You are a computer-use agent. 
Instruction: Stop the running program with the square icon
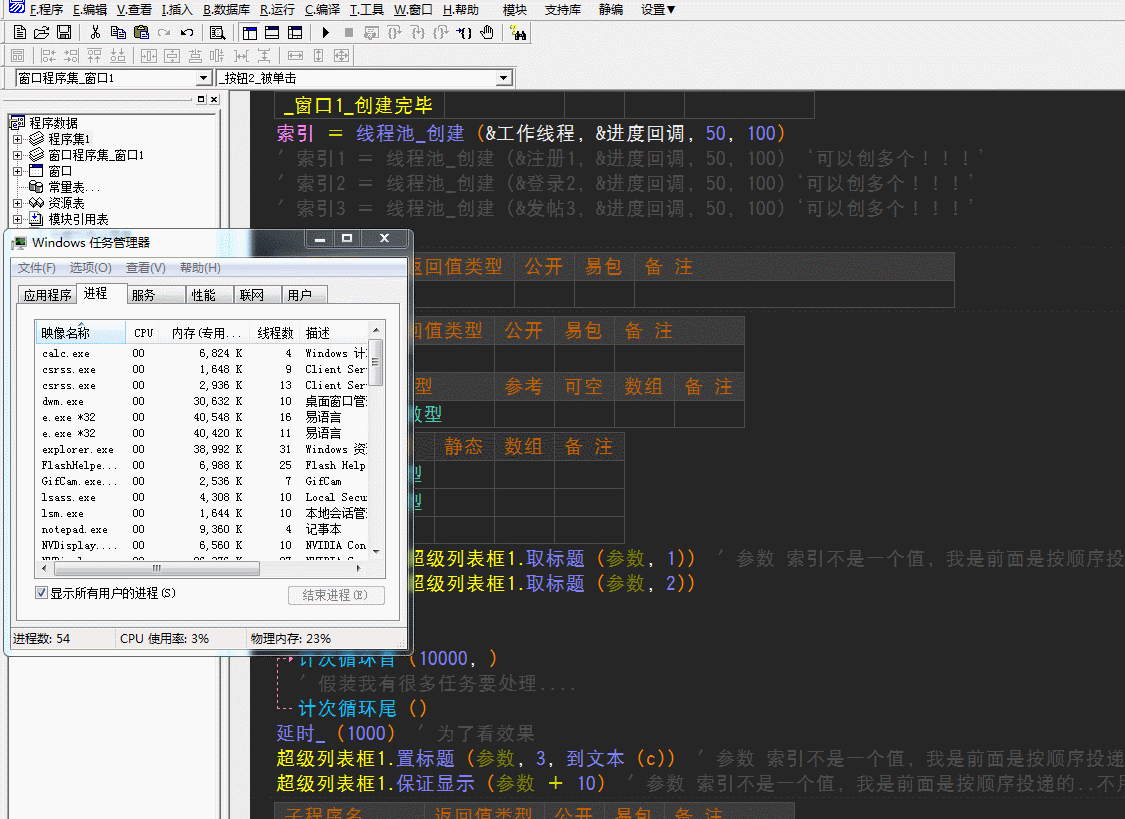point(349,32)
